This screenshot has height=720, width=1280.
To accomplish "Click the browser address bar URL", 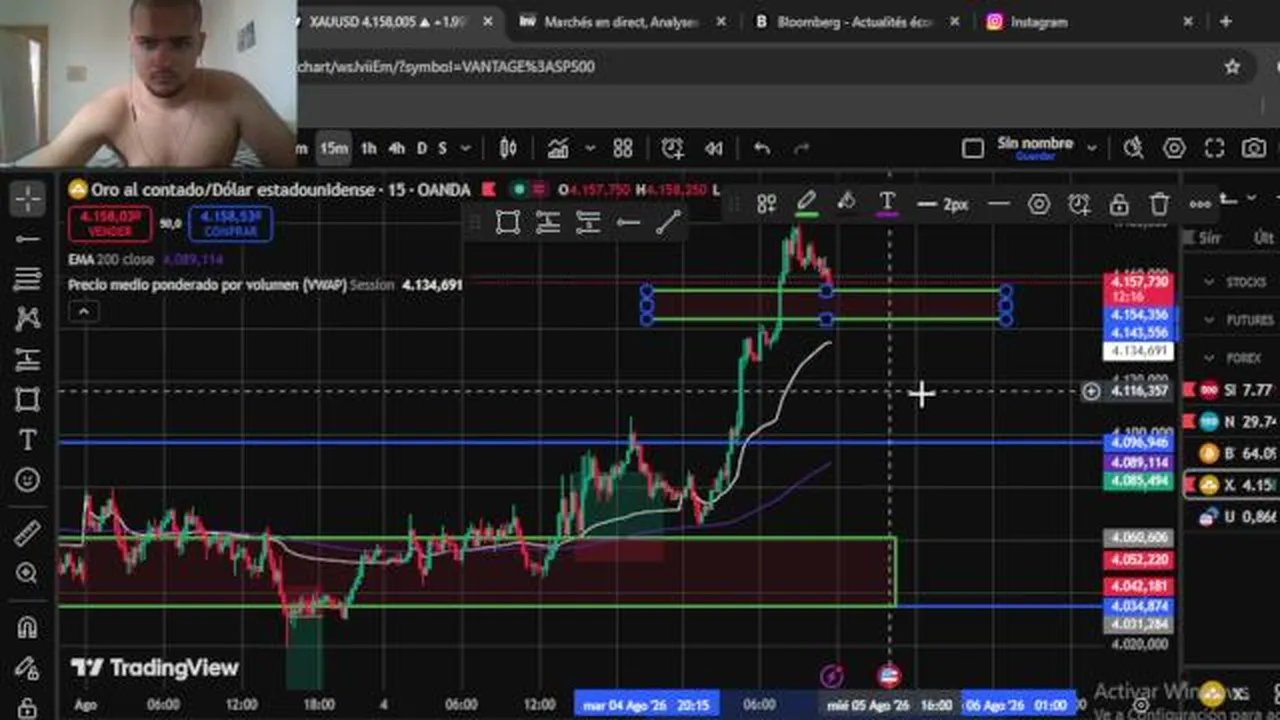I will [446, 67].
